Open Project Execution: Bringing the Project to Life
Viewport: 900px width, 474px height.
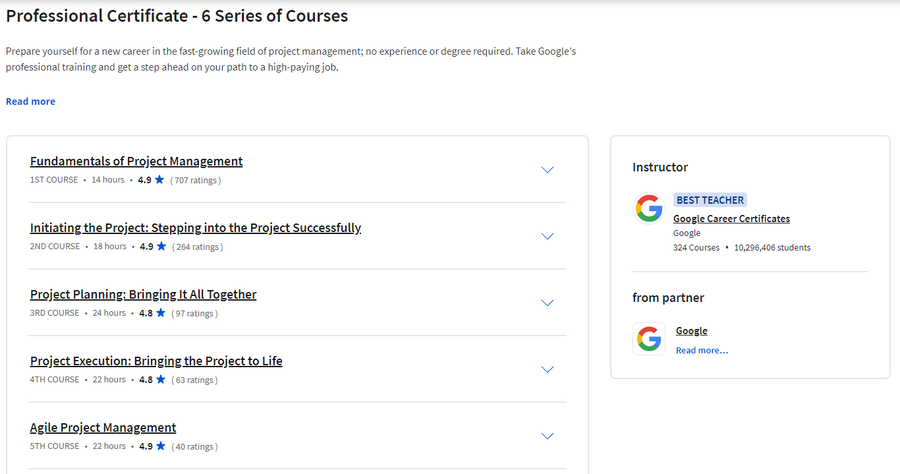[156, 361]
